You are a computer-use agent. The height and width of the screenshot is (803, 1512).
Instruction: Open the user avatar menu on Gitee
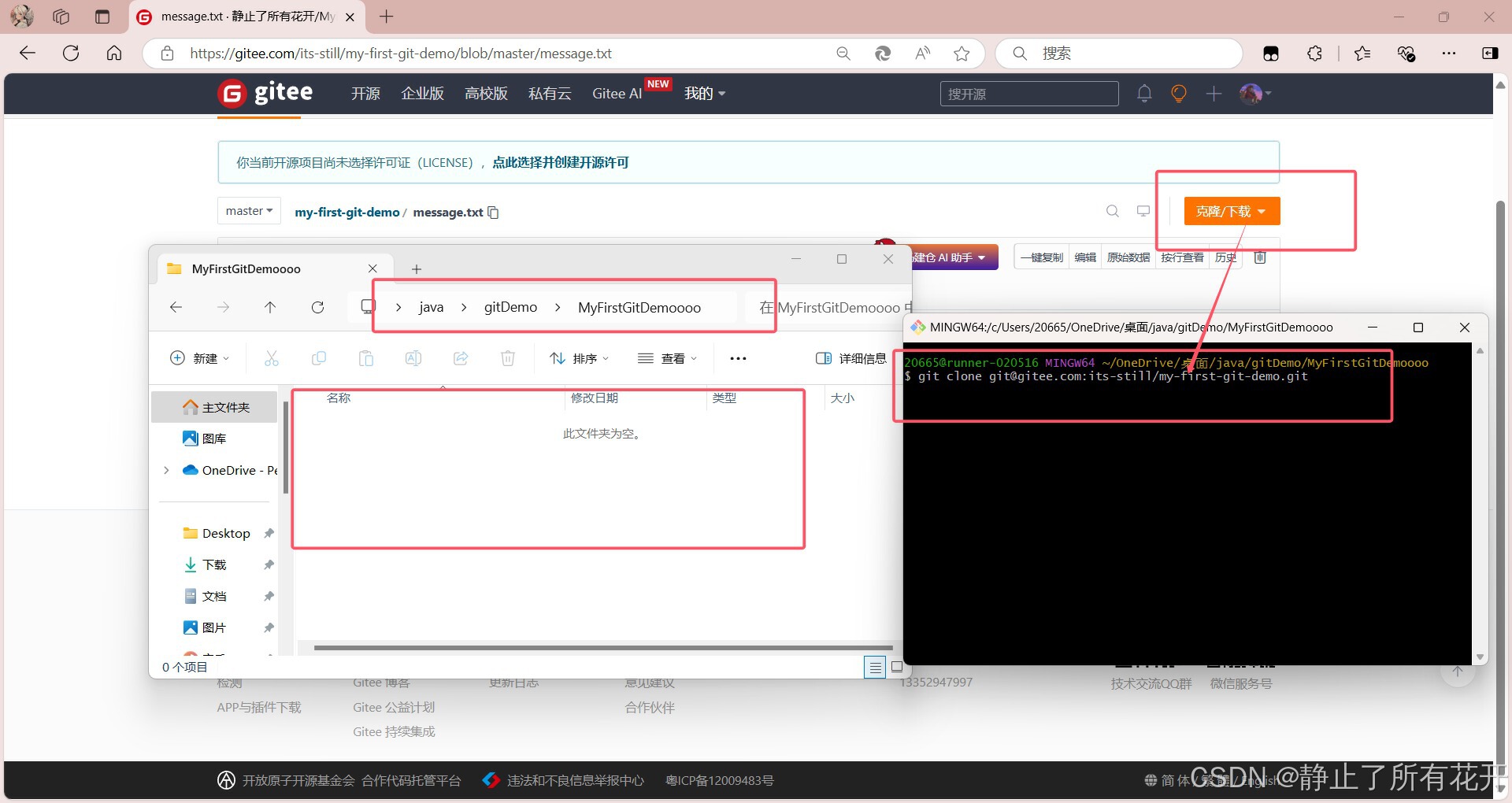pos(1255,94)
